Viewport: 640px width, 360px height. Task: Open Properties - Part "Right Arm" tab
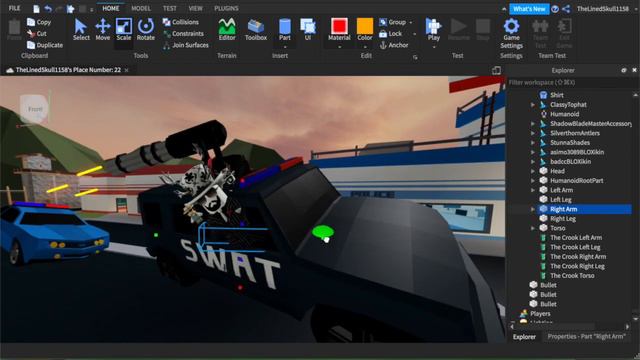pos(586,337)
